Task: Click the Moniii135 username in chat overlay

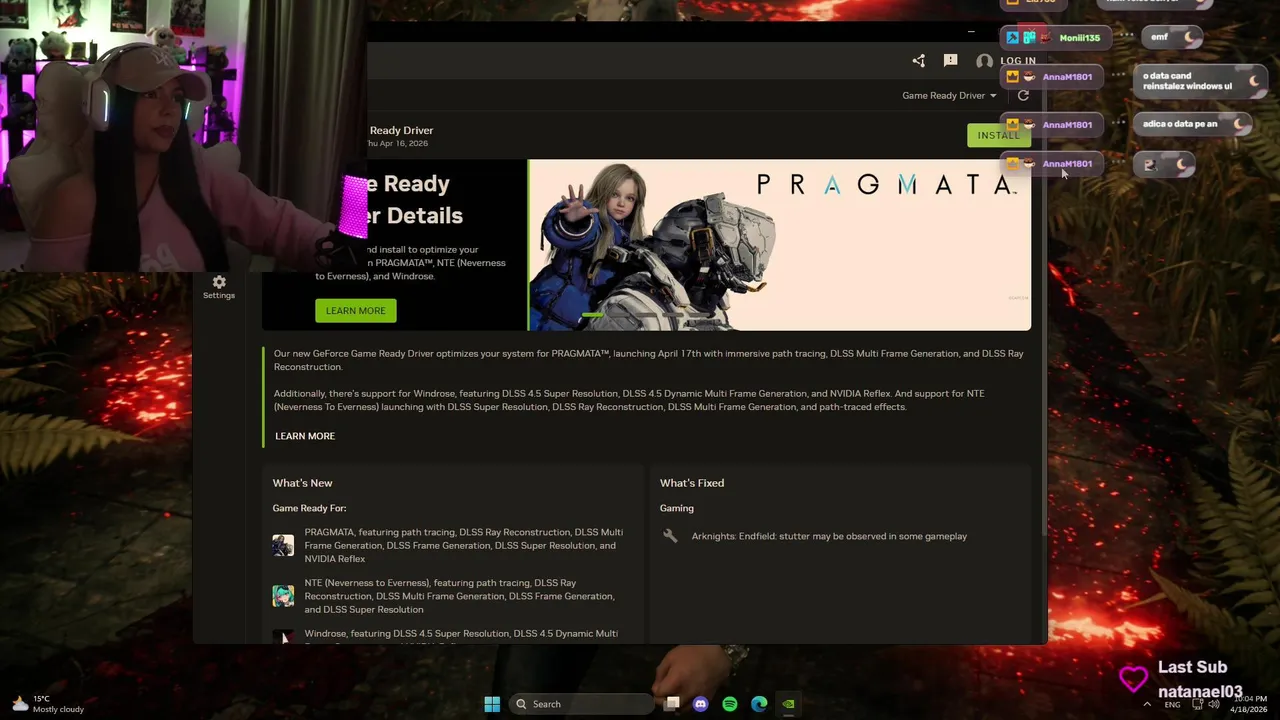Action: [1079, 38]
